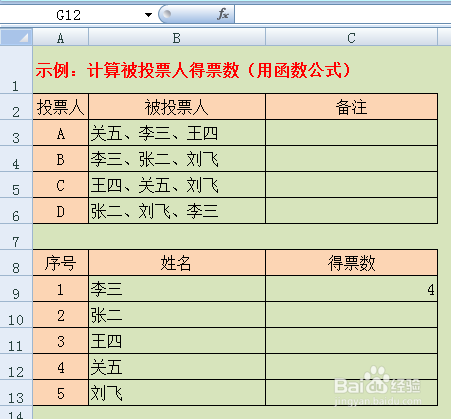
Task: Click serial number 4 in row 12
Action: click(x=60, y=367)
